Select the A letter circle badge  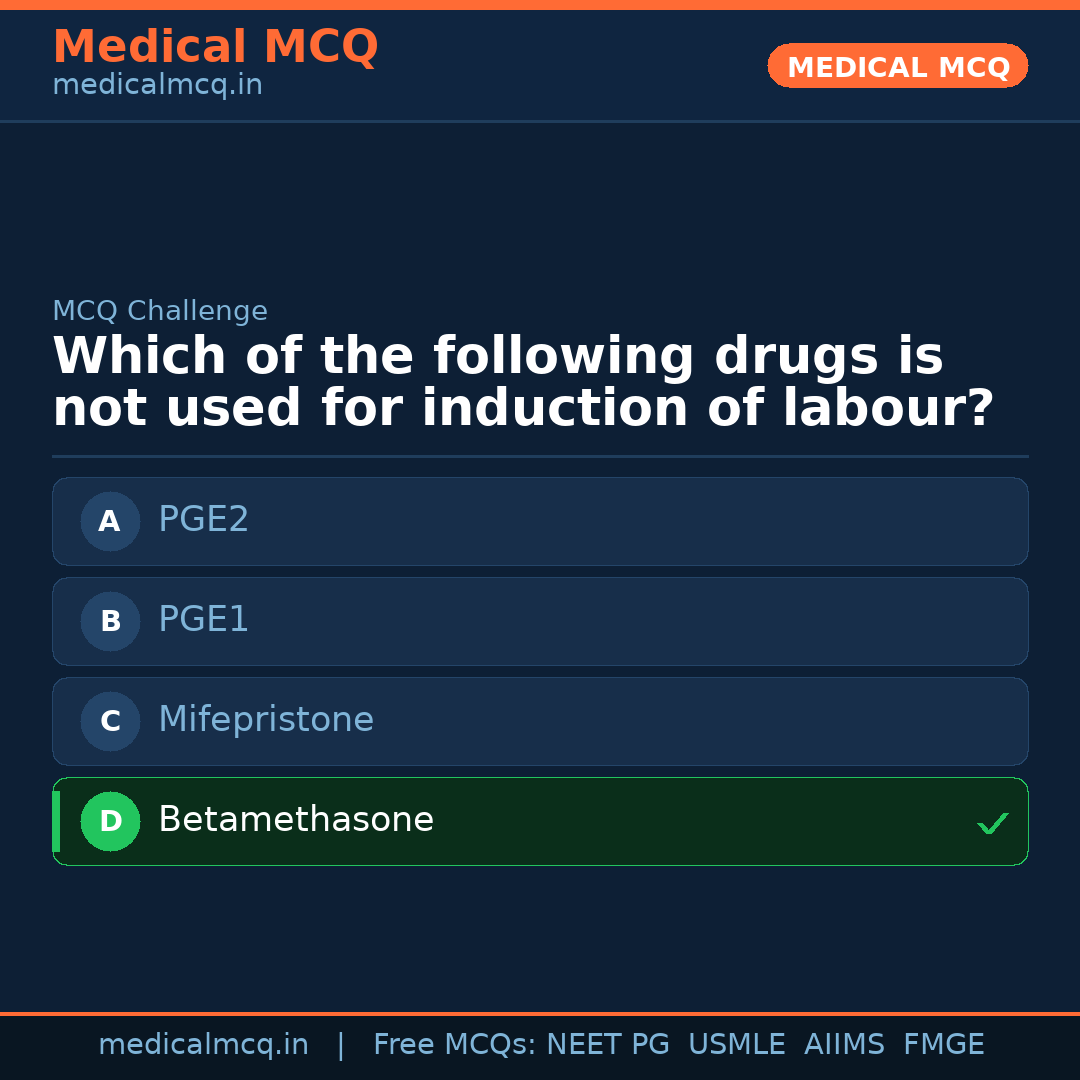tap(110, 521)
